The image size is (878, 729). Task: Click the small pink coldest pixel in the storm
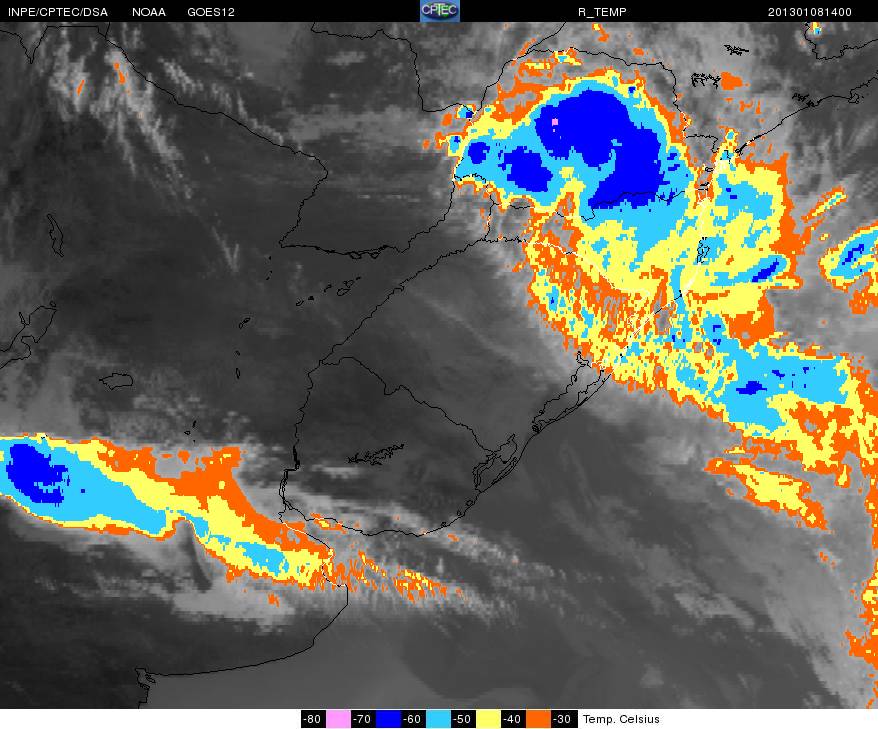[x=555, y=121]
